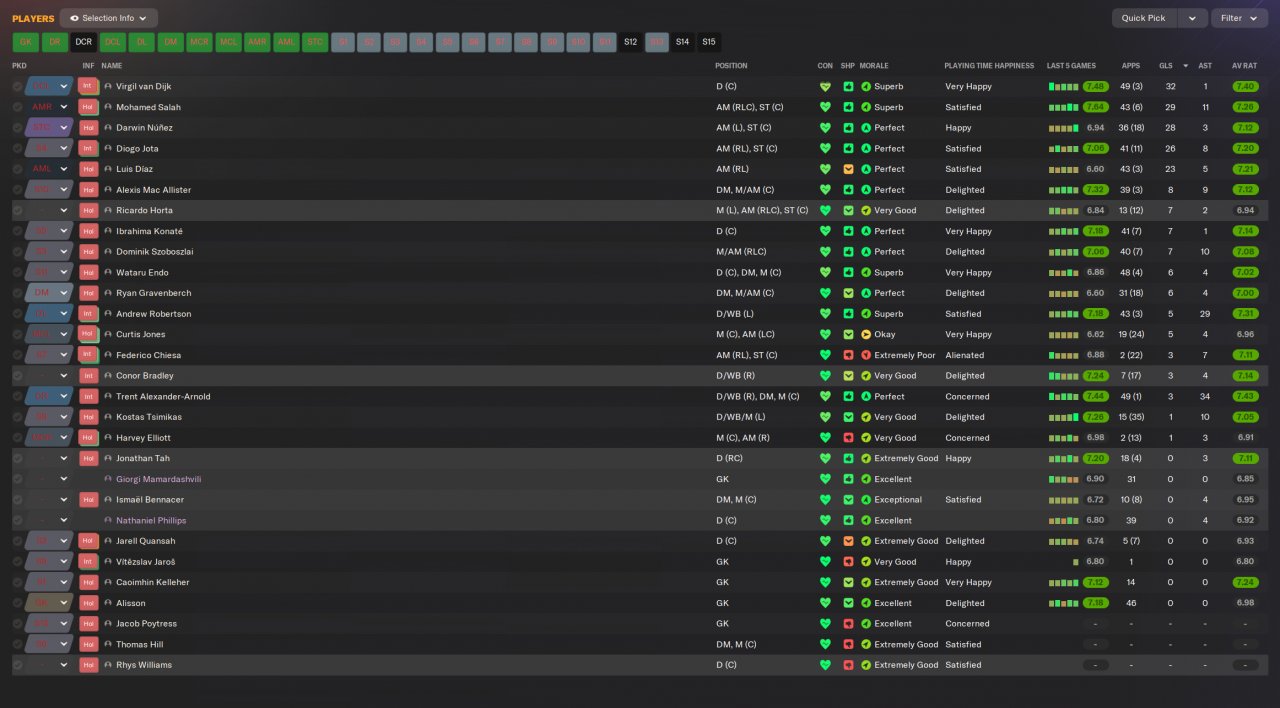Image resolution: width=1280 pixels, height=708 pixels.
Task: Toggle the picked checkmark for Conor Bradley
Action: click(x=17, y=376)
